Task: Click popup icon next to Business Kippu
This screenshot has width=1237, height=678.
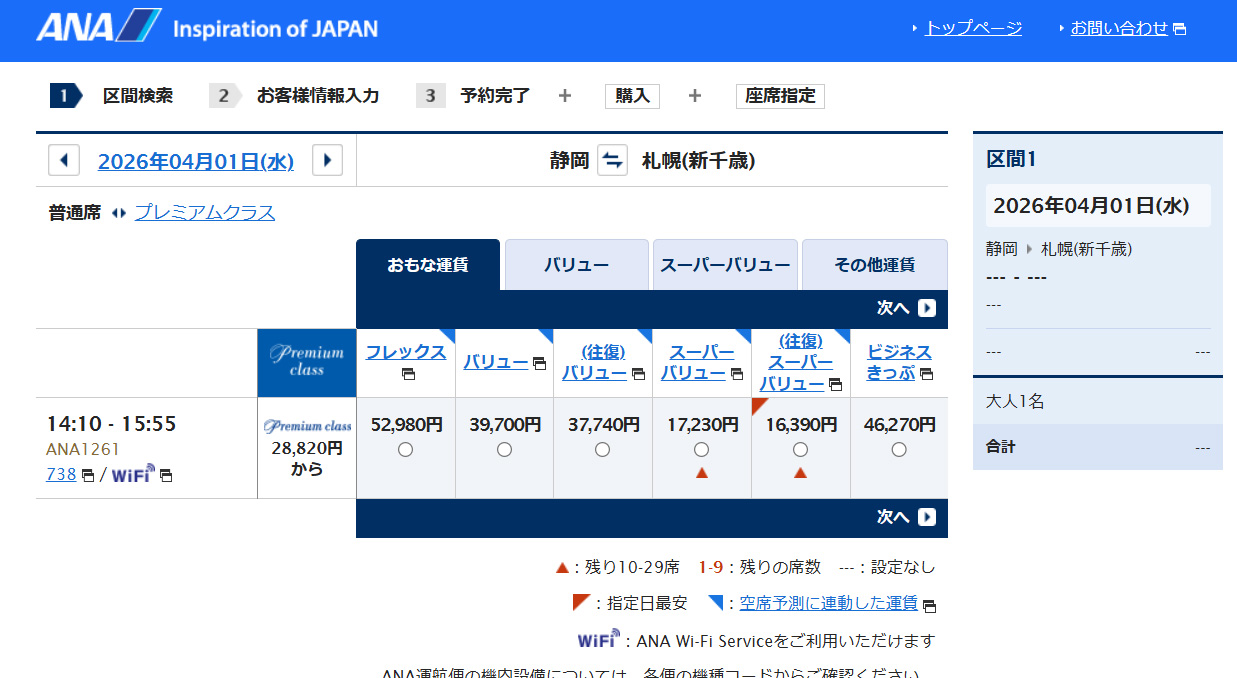Action: [926, 374]
